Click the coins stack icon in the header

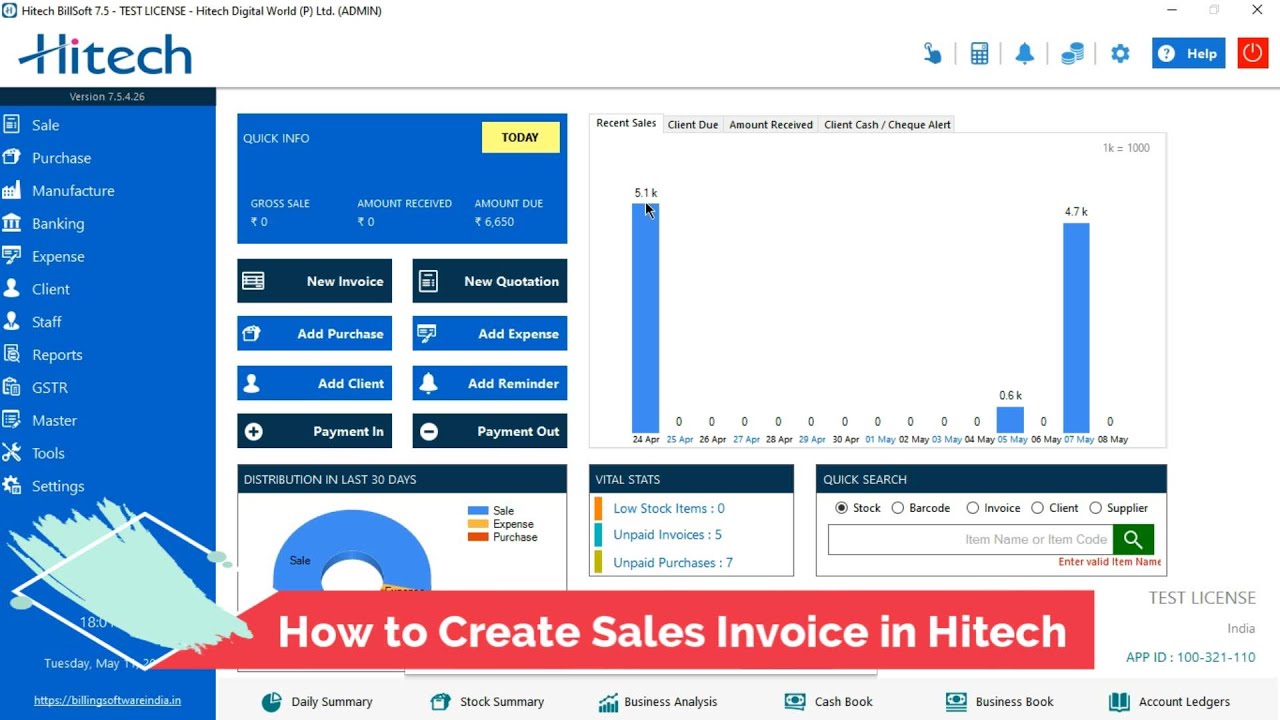(1072, 54)
